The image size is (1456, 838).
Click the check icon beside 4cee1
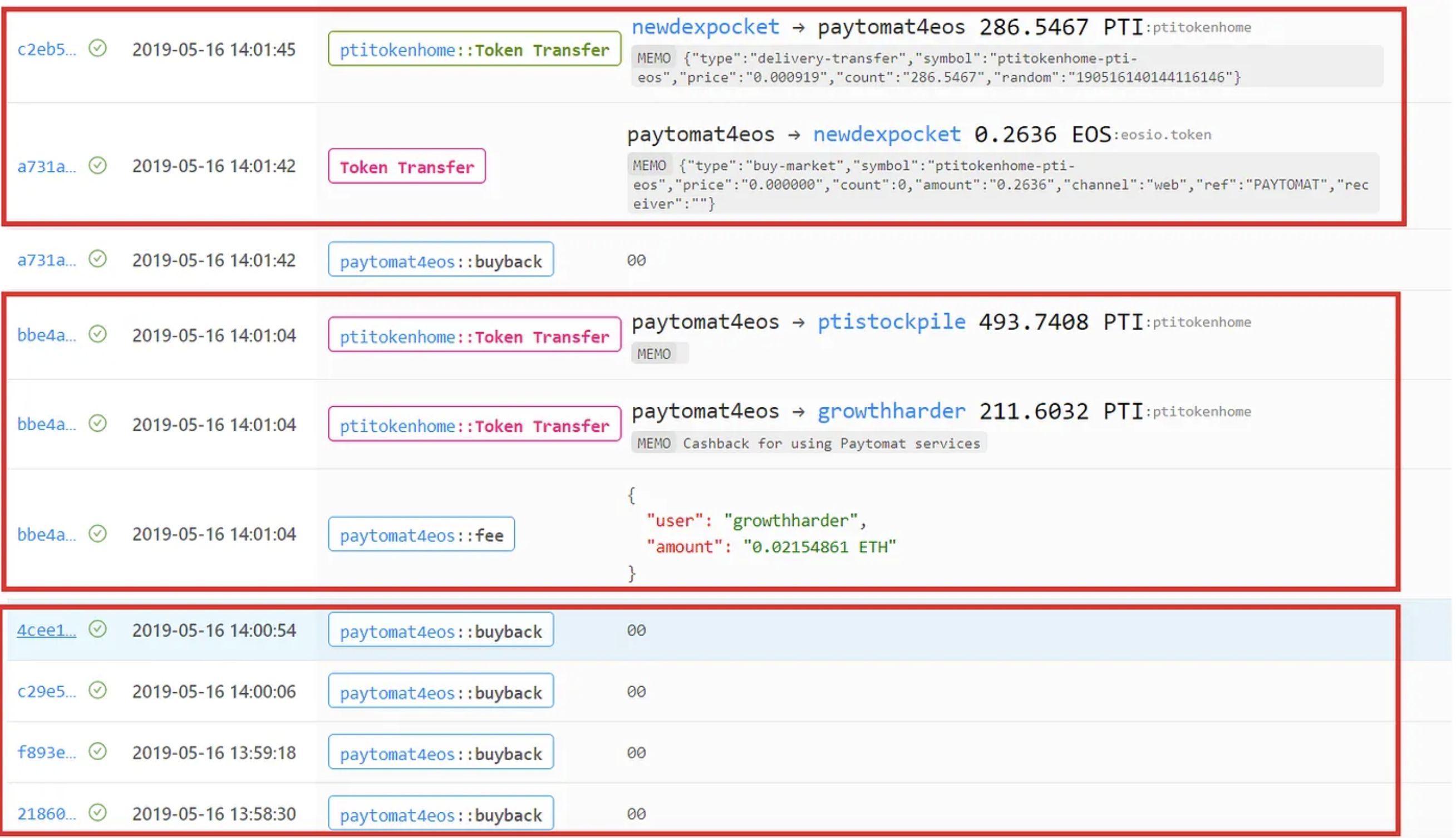click(x=98, y=629)
